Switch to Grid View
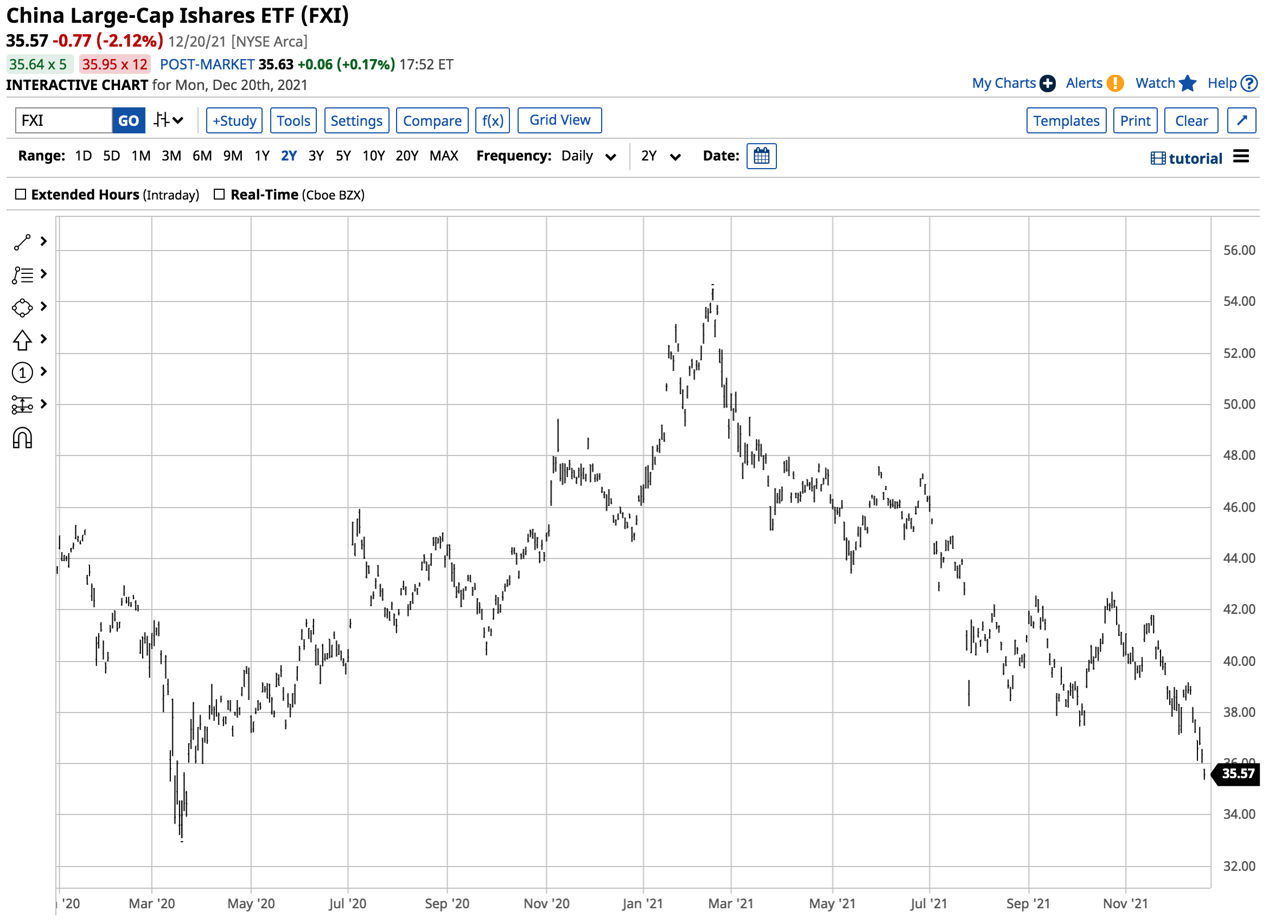 tap(560, 120)
